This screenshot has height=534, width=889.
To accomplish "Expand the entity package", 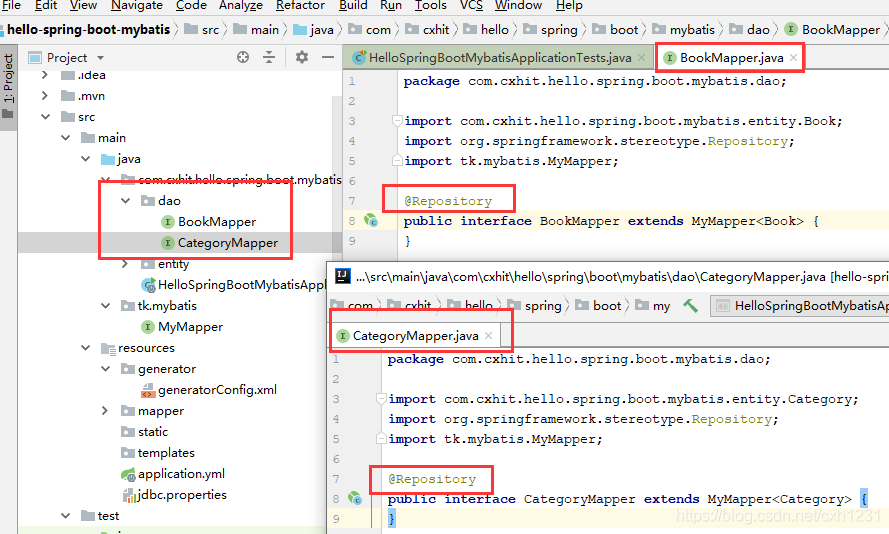I will 125,264.
